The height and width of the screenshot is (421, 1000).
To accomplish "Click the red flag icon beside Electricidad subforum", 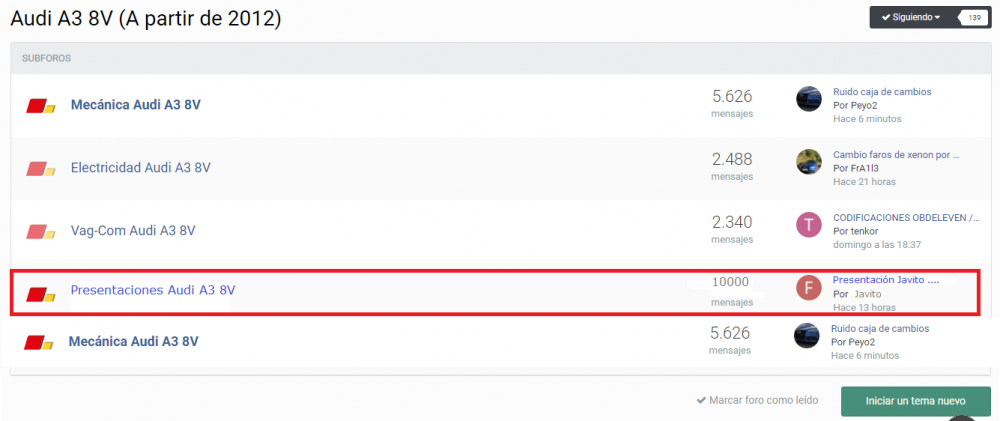I will 41,168.
